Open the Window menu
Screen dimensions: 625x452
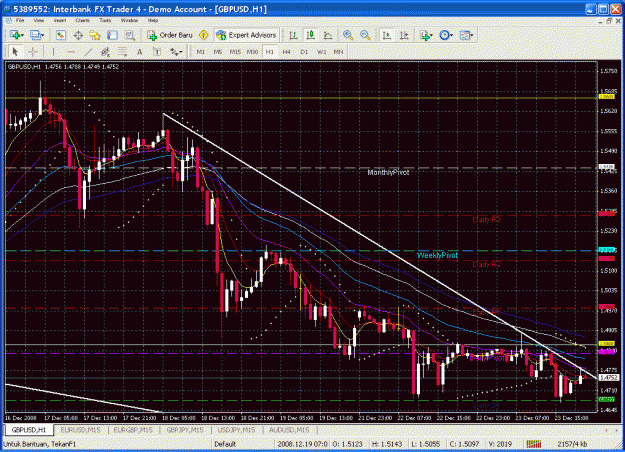point(129,20)
